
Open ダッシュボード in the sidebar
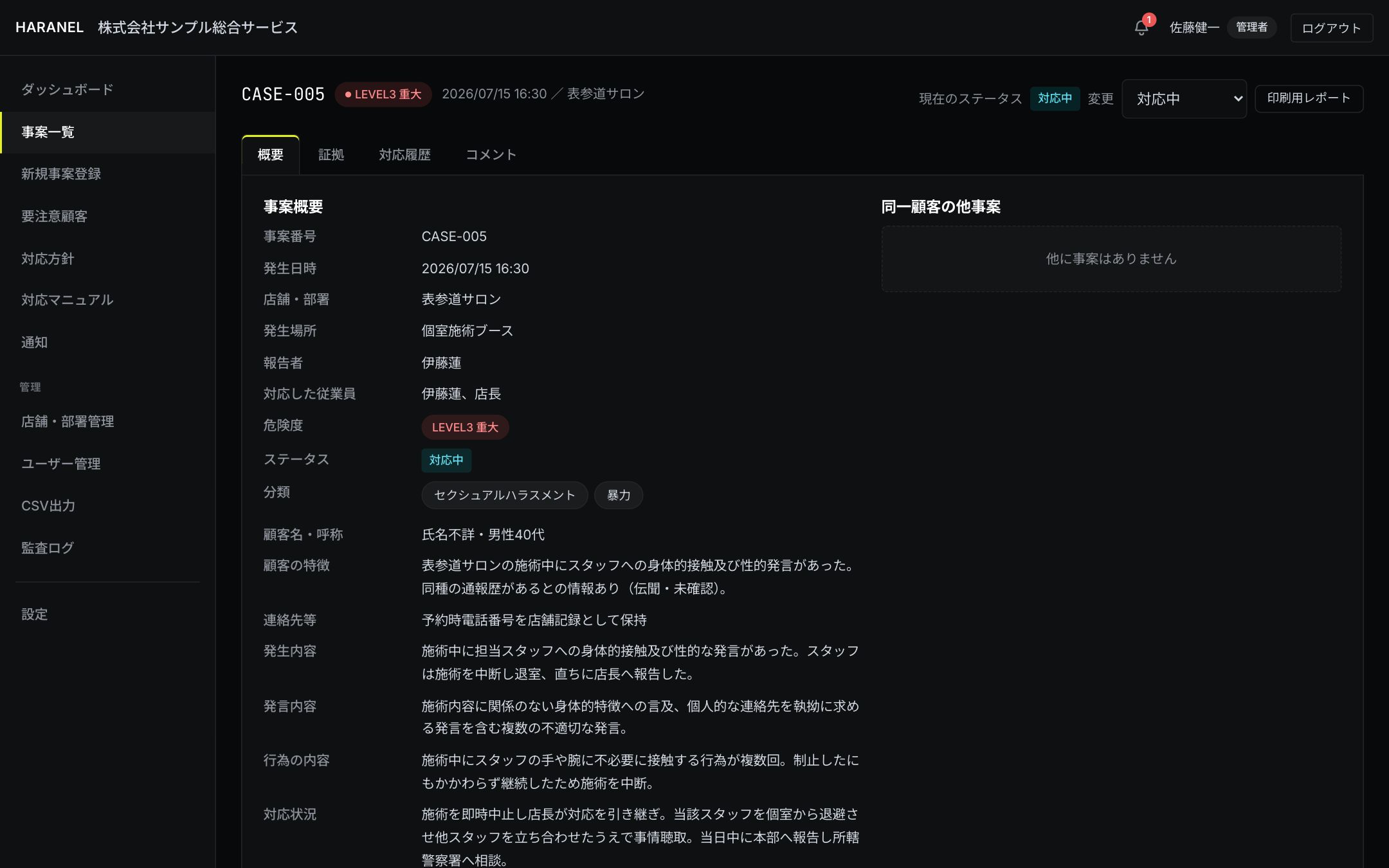click(x=107, y=89)
